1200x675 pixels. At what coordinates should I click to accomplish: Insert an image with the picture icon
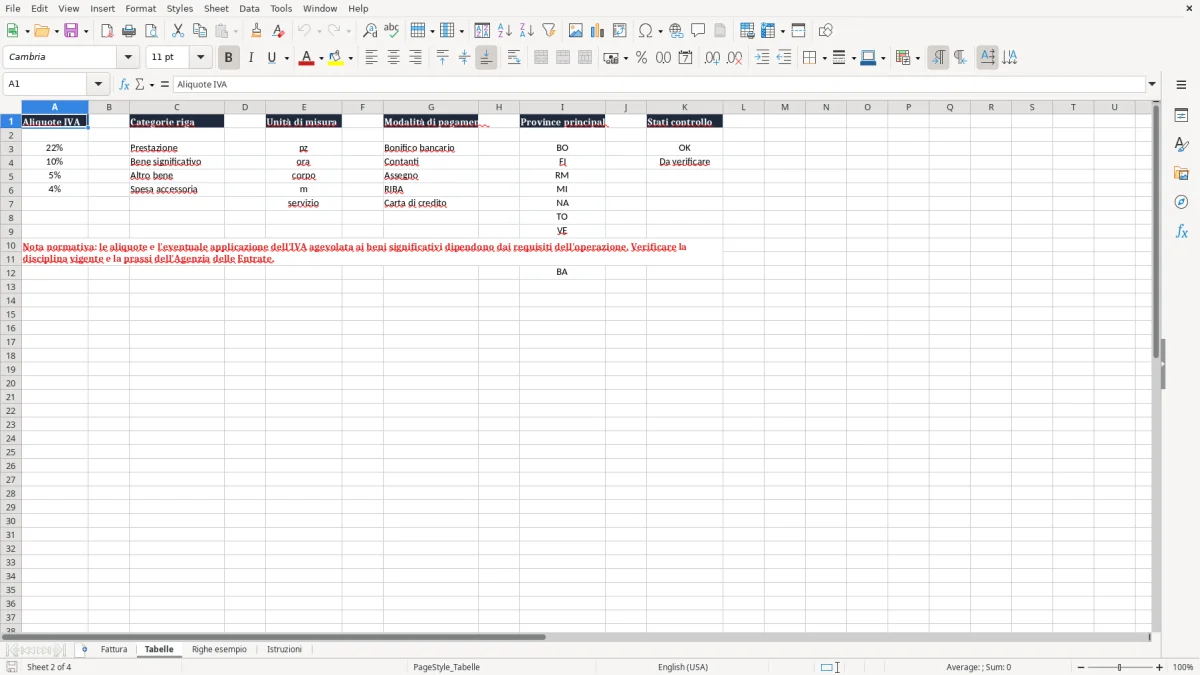tap(576, 31)
